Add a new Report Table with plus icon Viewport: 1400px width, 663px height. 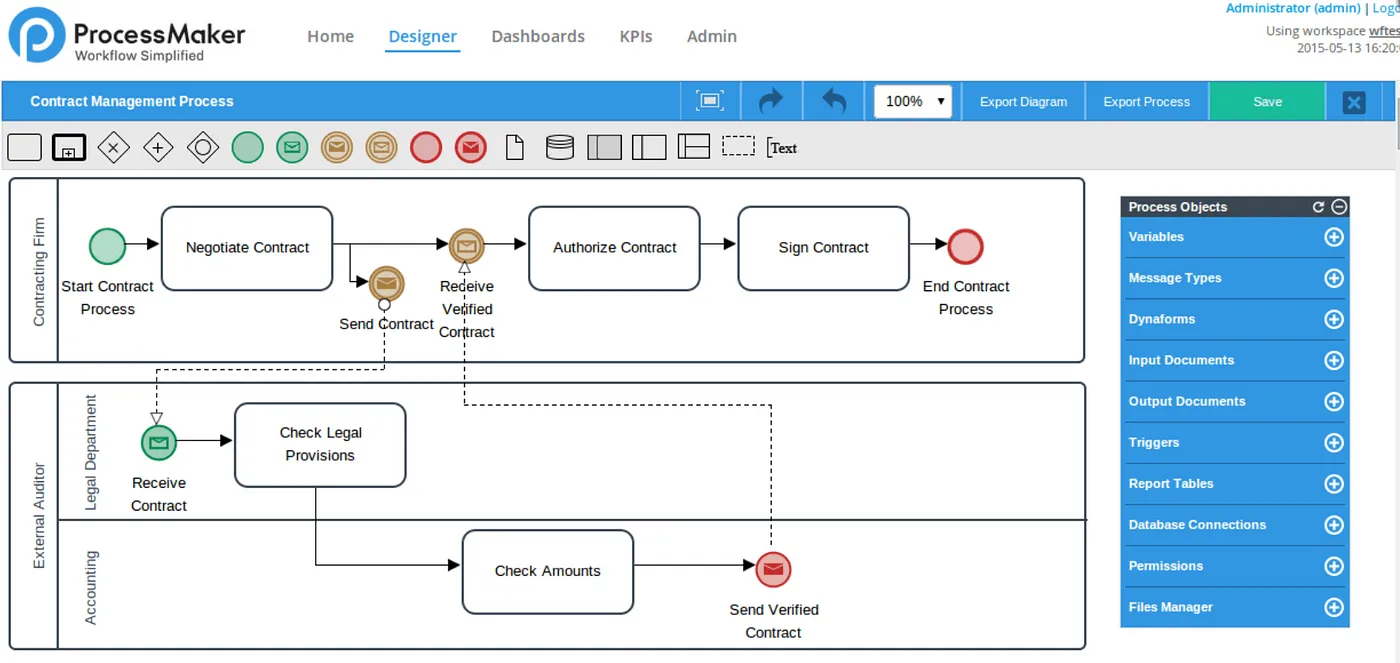(x=1334, y=484)
